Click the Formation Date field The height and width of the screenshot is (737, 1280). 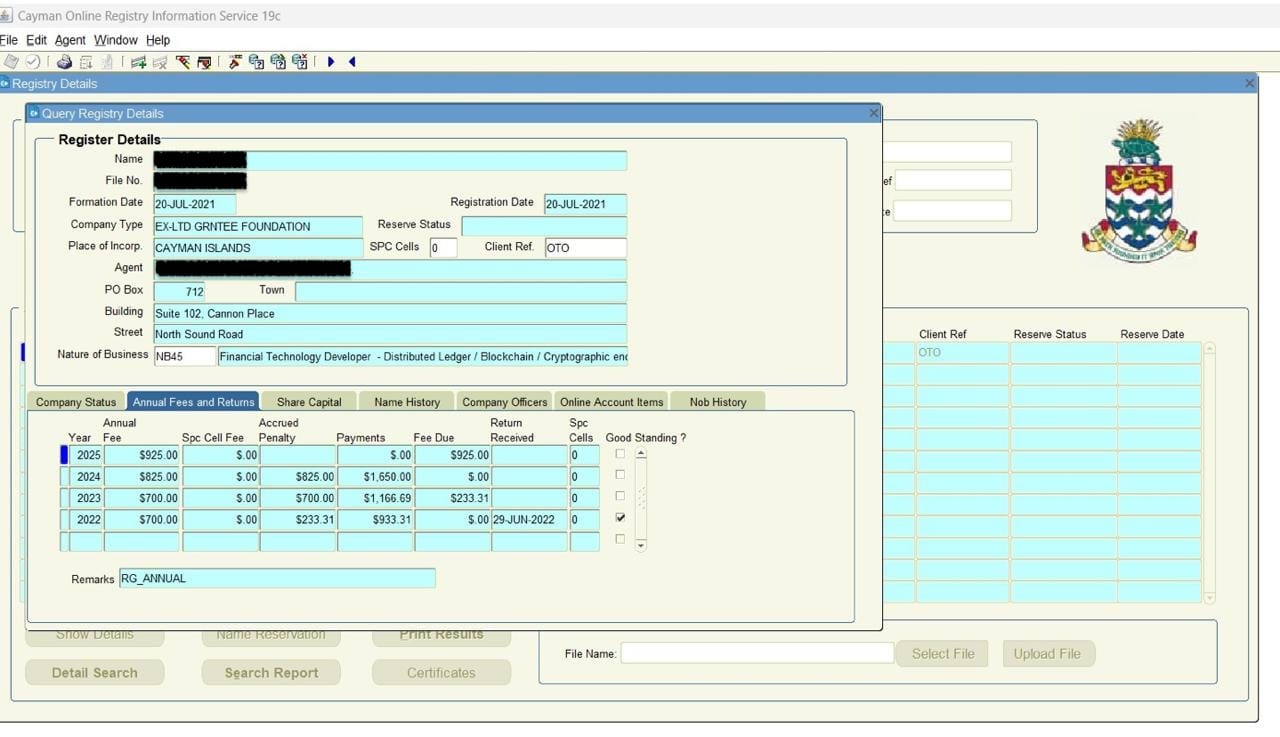(194, 204)
